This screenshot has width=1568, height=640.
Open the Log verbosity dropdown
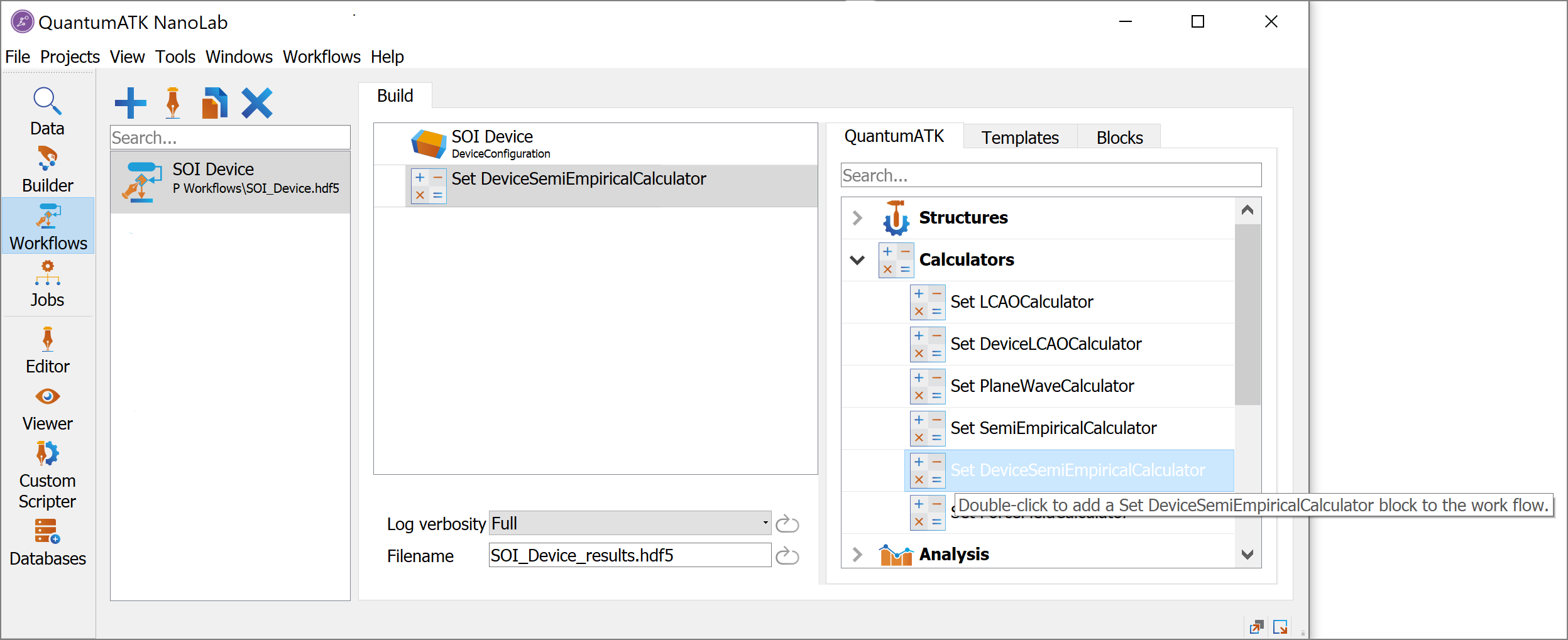coord(630,523)
